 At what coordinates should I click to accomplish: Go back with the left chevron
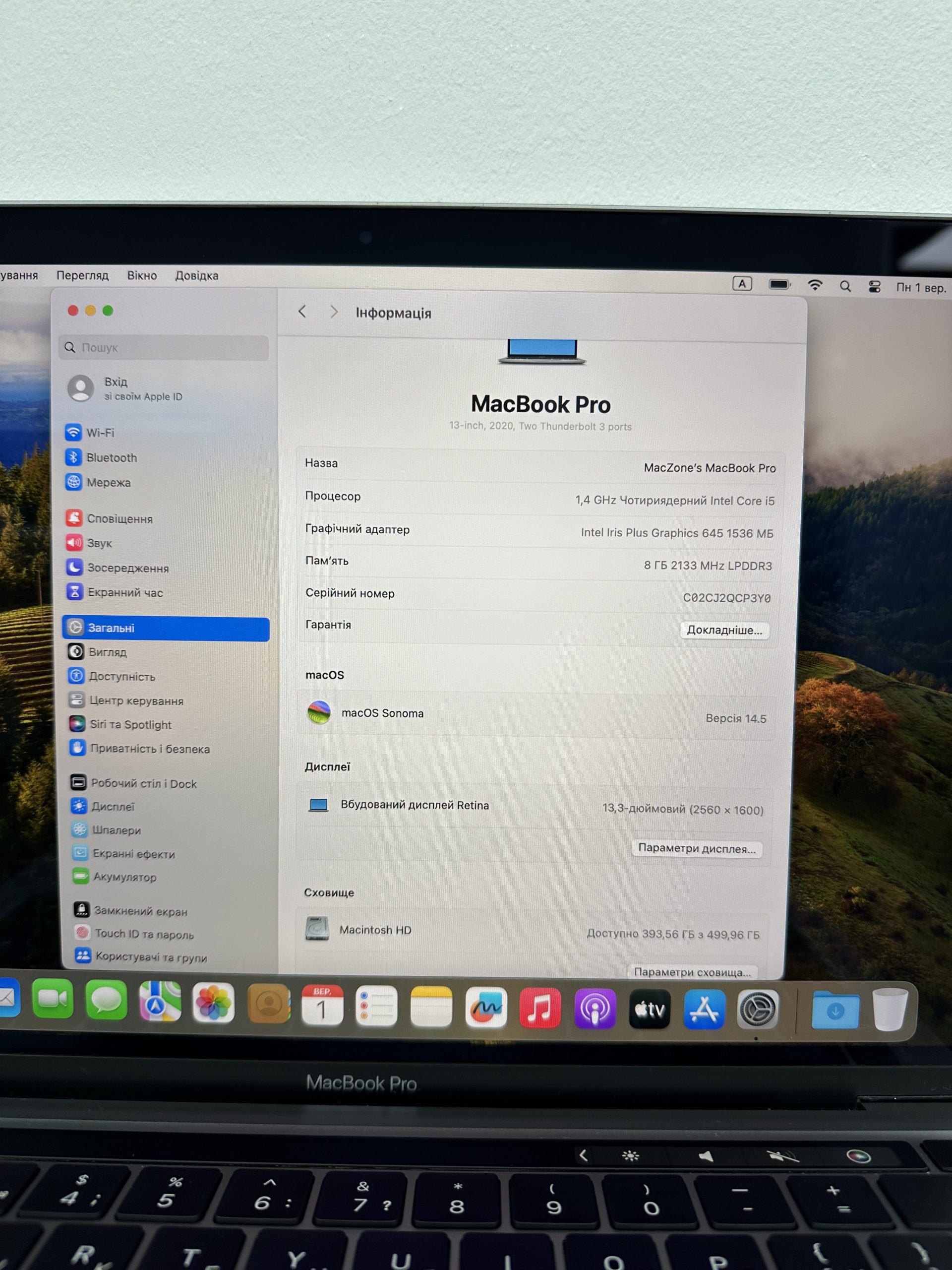tap(302, 312)
